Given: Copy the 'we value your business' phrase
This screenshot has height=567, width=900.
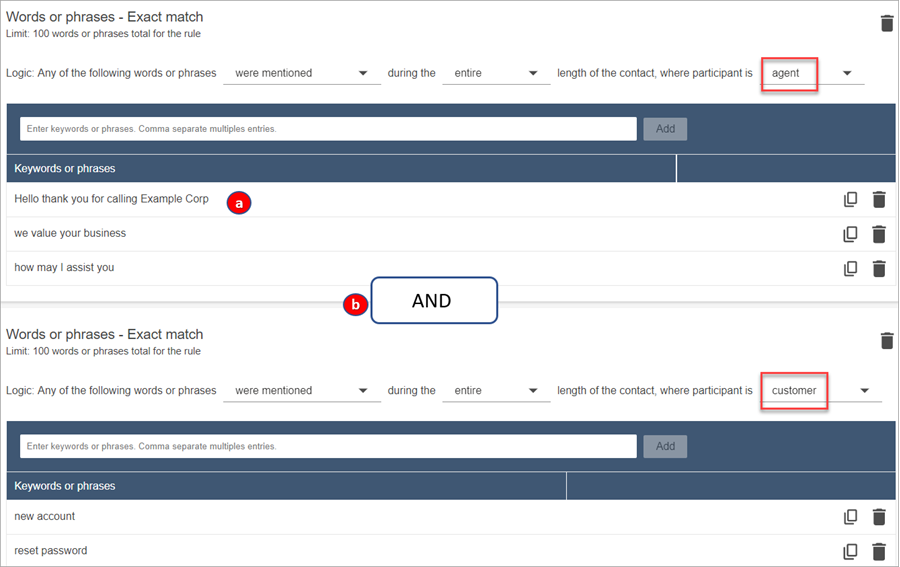Looking at the screenshot, I should [x=850, y=234].
